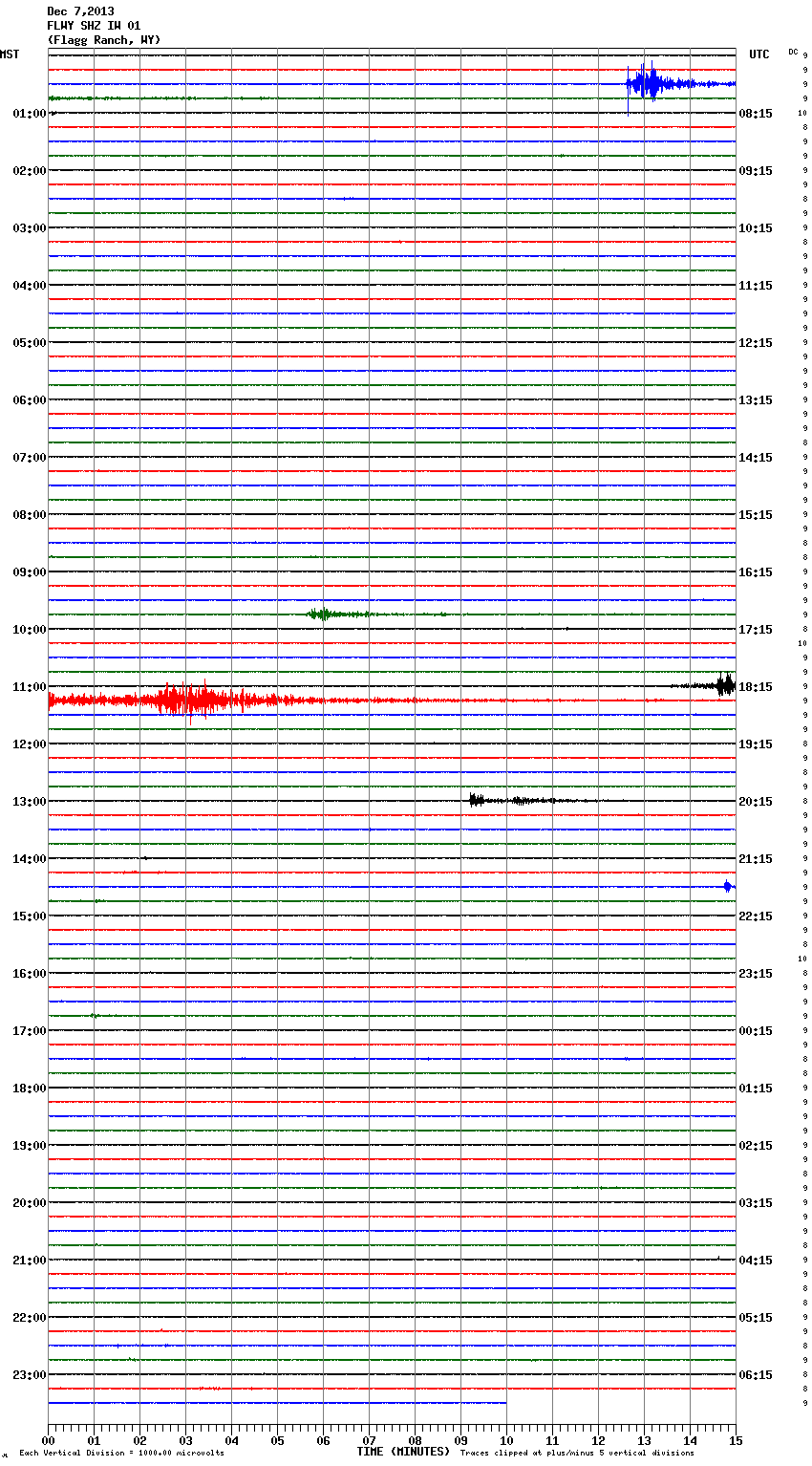This screenshot has width=812, height=1466.
Task: Click the 'UTC' time zone label
Action: 759,54
